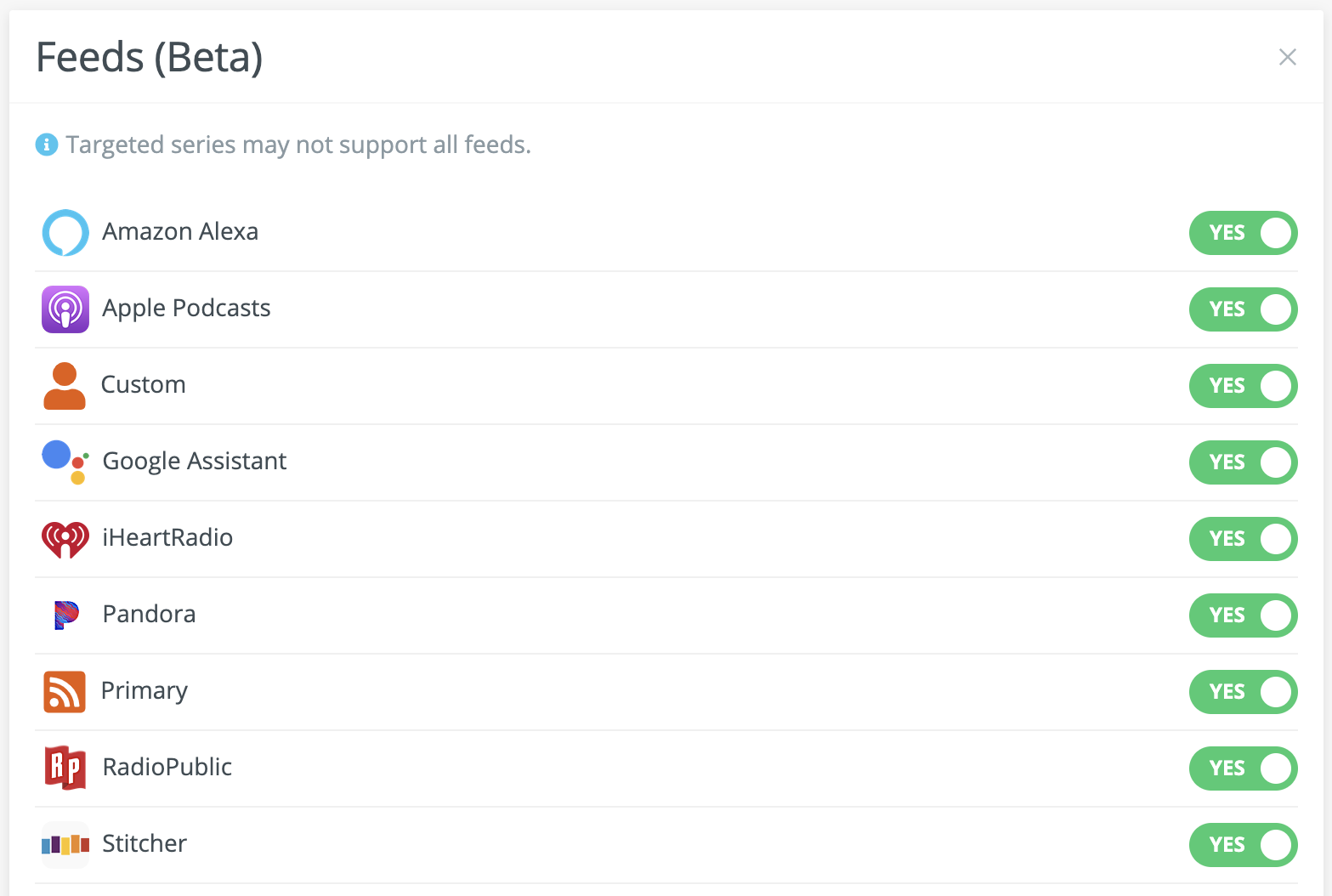Switch off the RadioPublic feed
1332x896 pixels.
[x=1243, y=768]
